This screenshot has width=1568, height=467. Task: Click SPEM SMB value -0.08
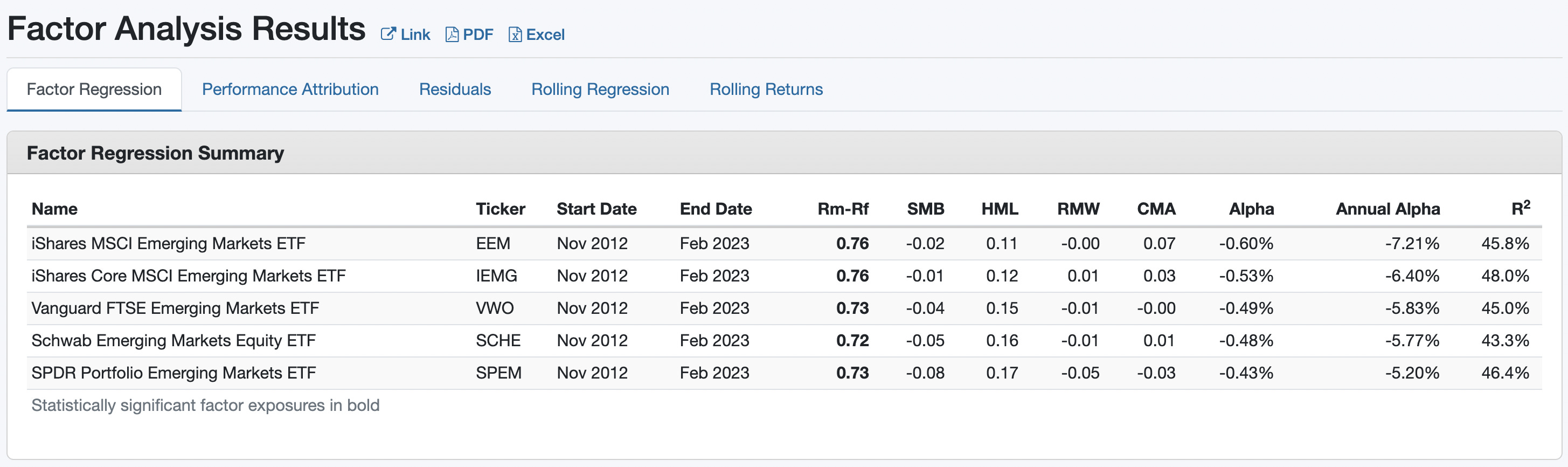[x=925, y=373]
